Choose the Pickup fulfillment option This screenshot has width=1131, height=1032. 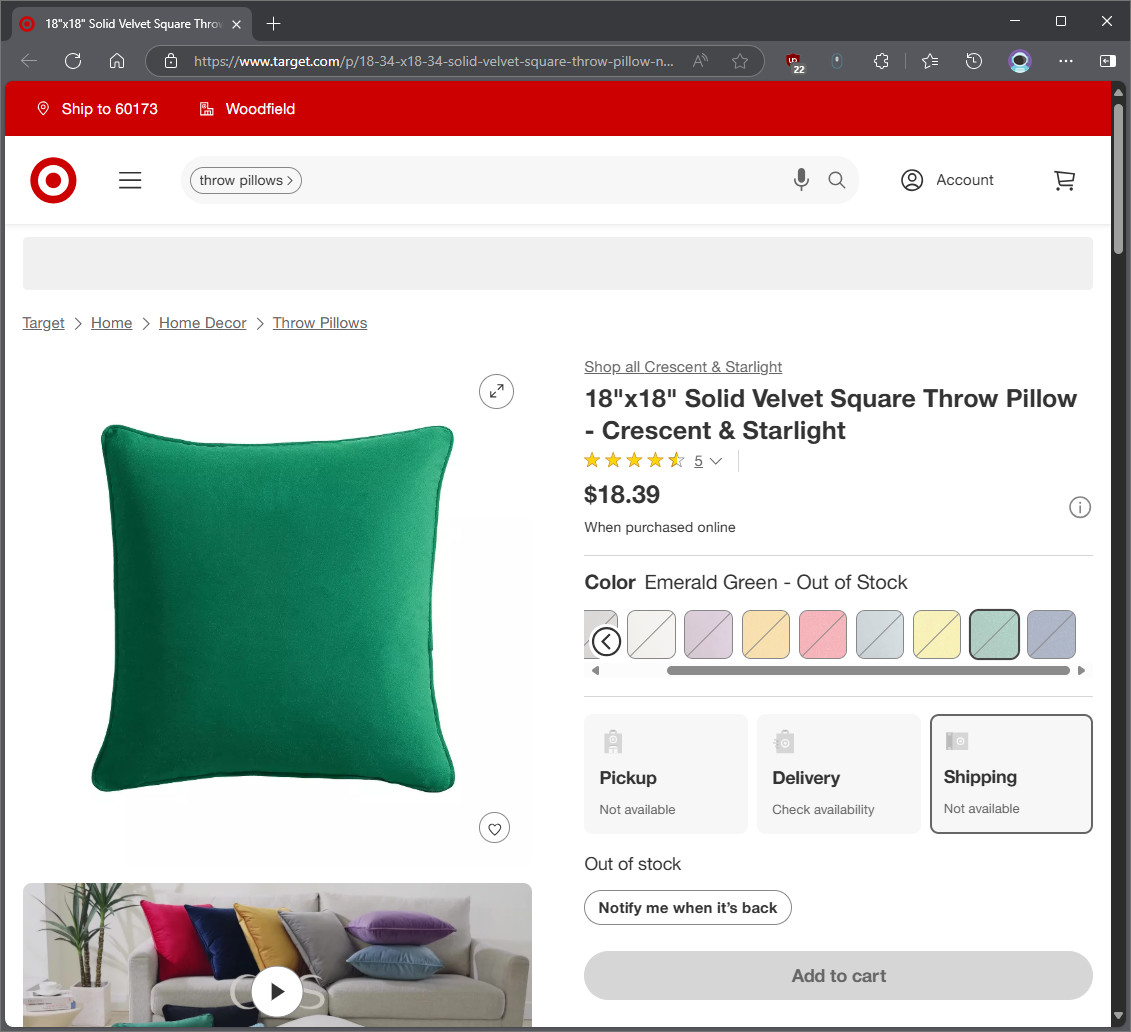tap(666, 774)
